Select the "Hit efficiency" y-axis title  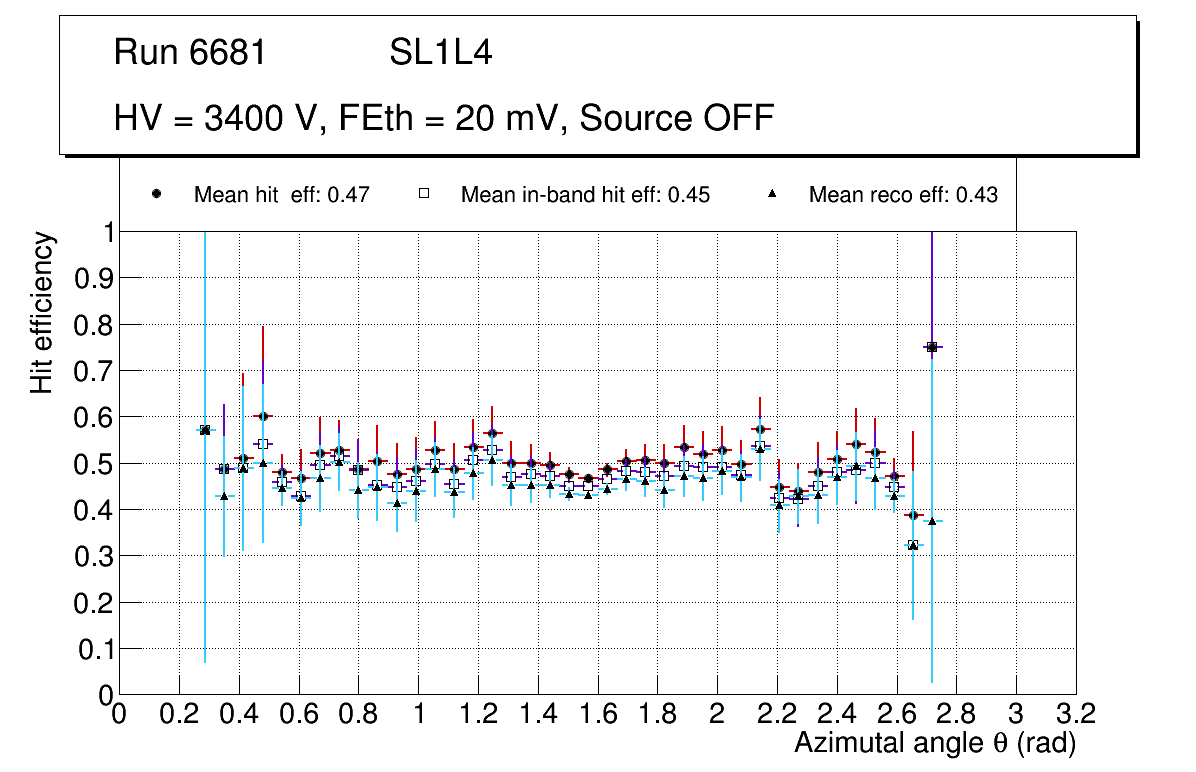tap(42, 313)
